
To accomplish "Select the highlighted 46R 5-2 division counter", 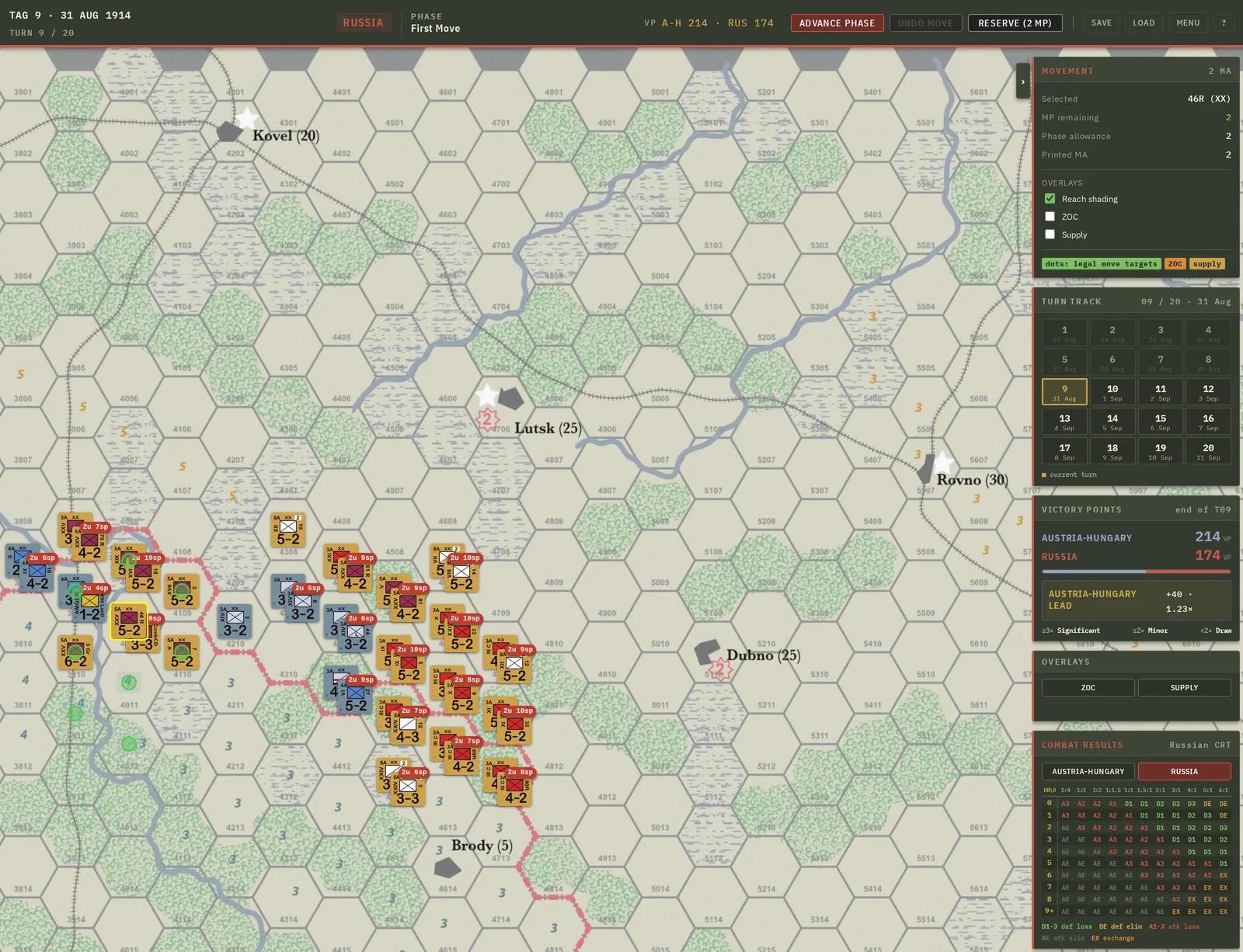I will 129,621.
